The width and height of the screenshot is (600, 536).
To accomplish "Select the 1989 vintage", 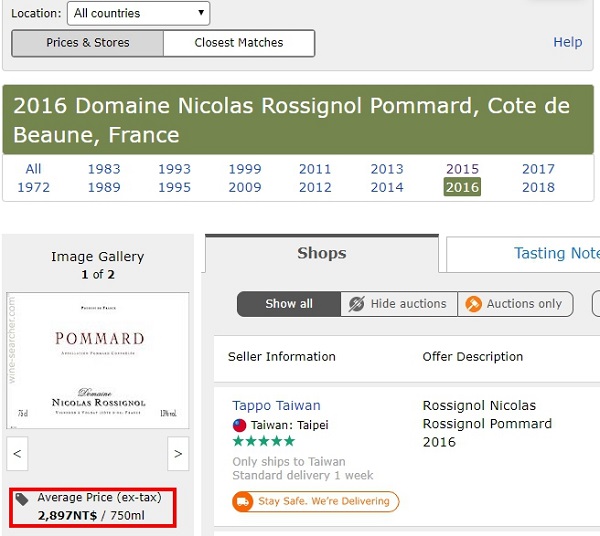I will click(104, 187).
